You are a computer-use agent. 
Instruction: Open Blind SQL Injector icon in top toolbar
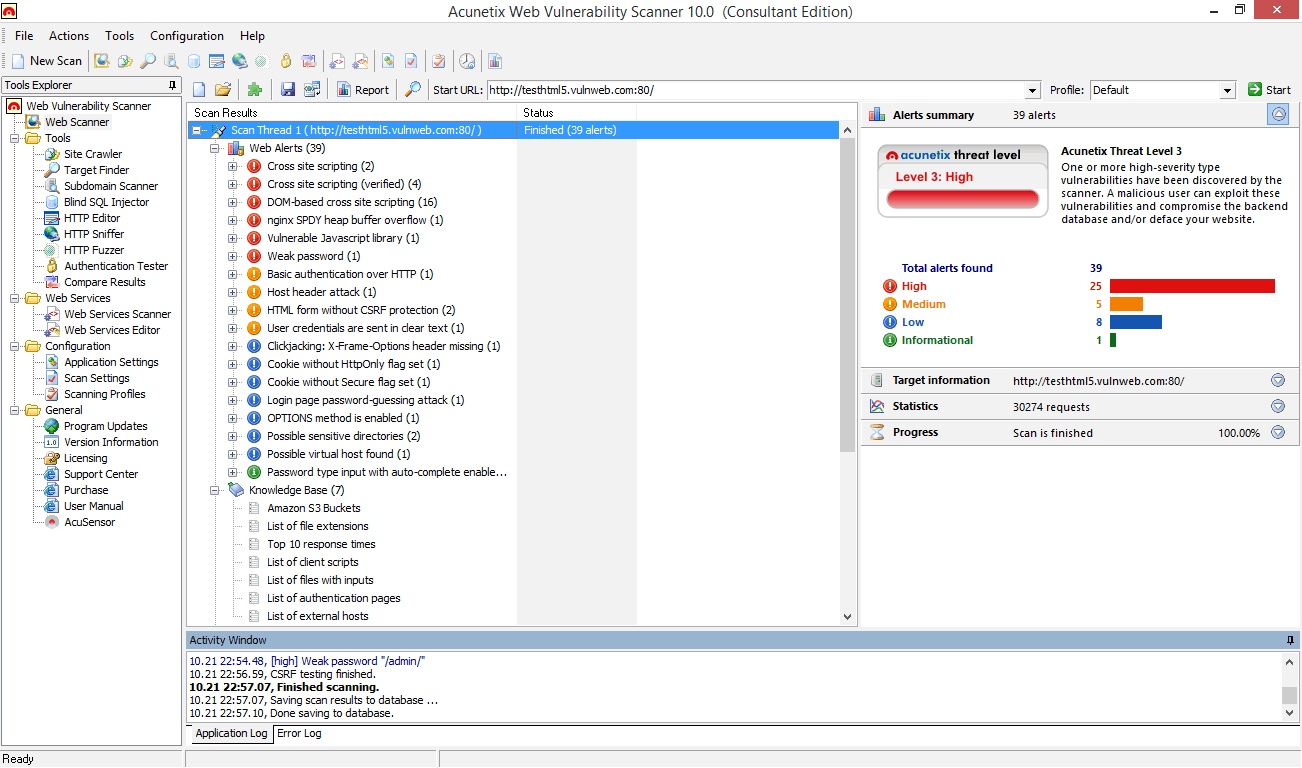click(194, 61)
